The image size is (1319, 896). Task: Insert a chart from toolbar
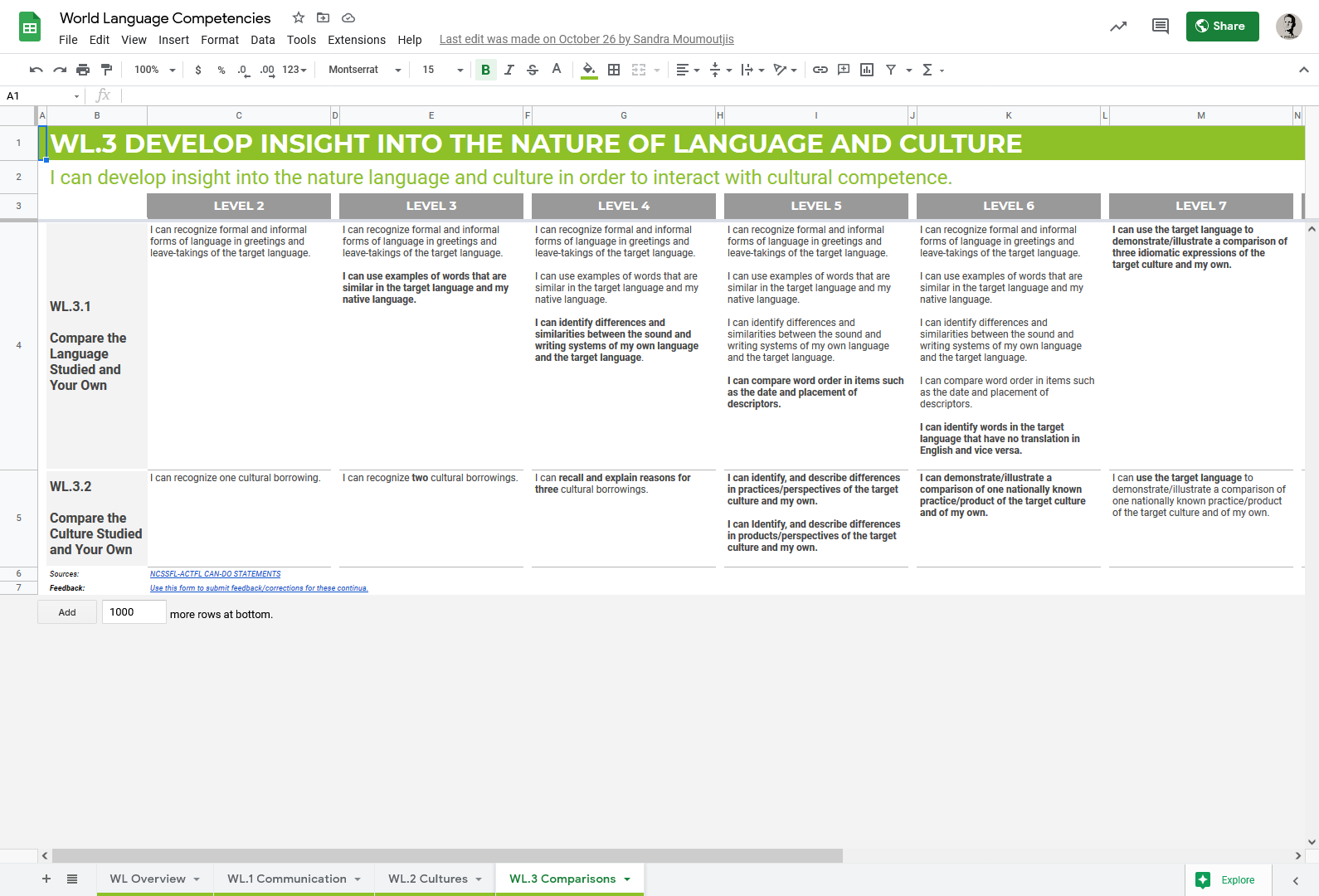click(x=867, y=70)
